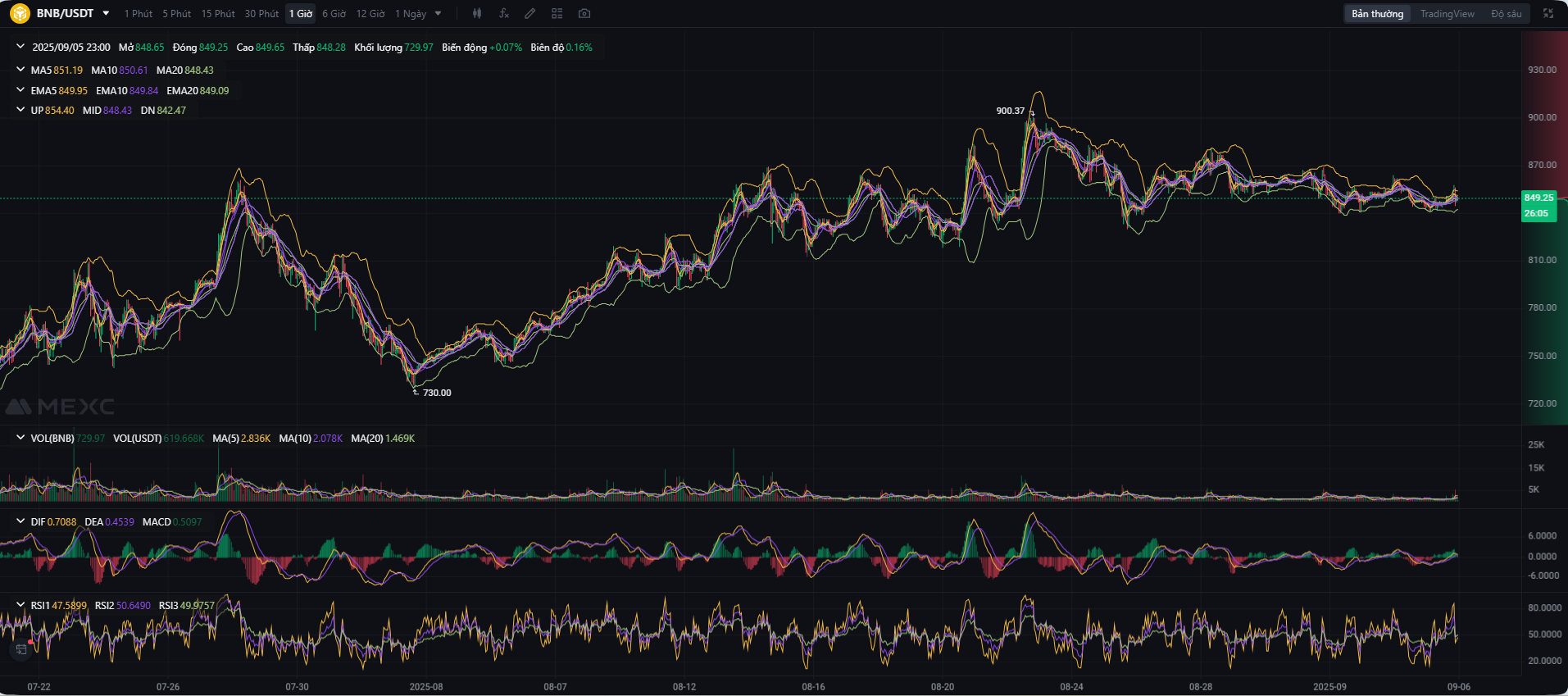Collapse the MA5 indicator row chevron
This screenshot has height=696, width=1568.
click(20, 70)
